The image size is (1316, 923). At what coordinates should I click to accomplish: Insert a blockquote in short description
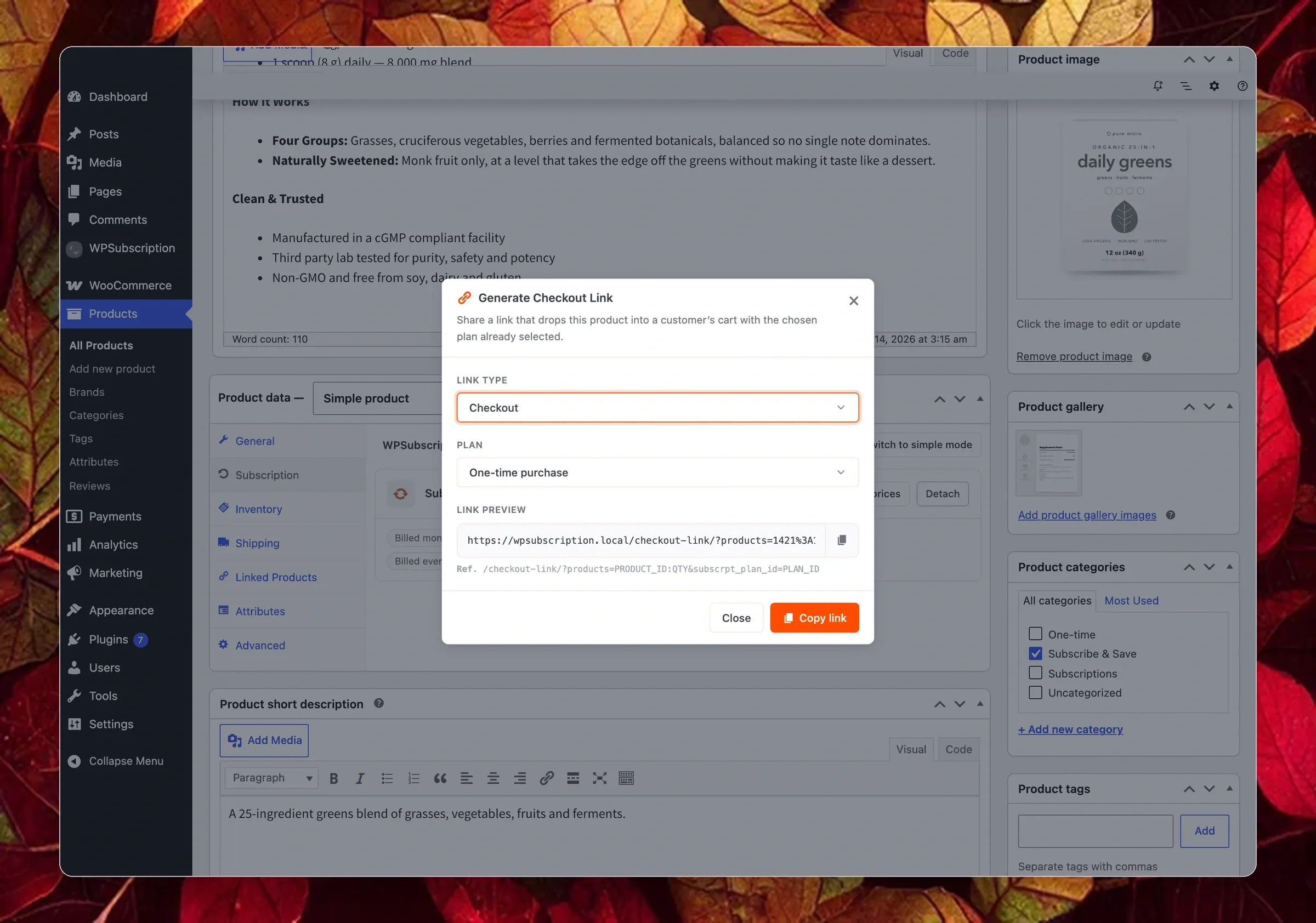pyautogui.click(x=440, y=778)
